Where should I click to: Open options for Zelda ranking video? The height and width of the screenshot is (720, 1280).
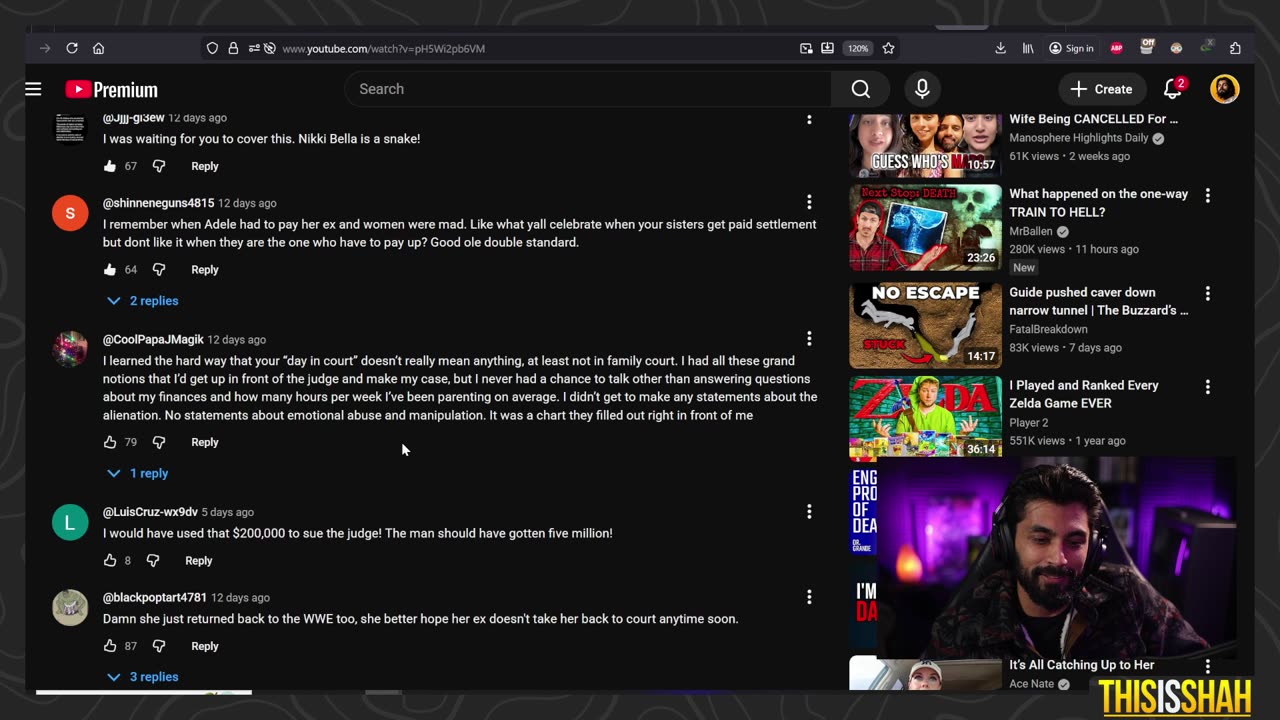coord(1207,386)
